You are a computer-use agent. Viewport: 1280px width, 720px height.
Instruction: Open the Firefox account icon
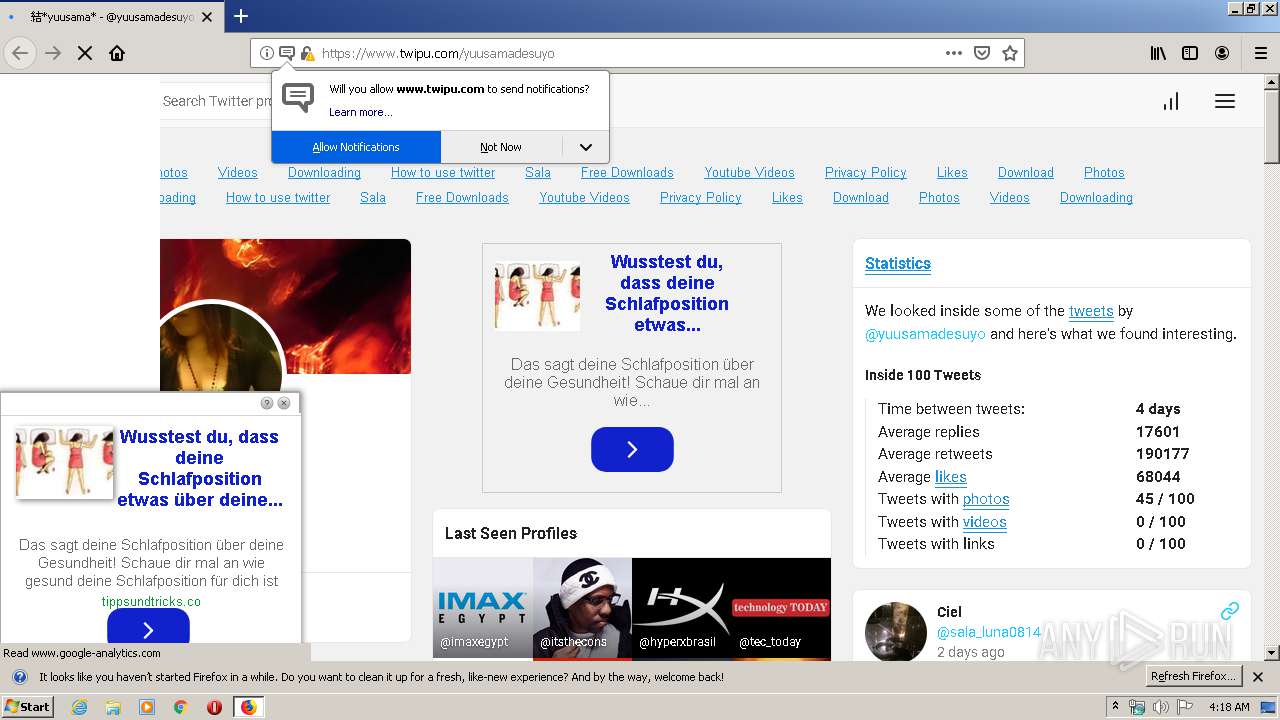[1222, 53]
